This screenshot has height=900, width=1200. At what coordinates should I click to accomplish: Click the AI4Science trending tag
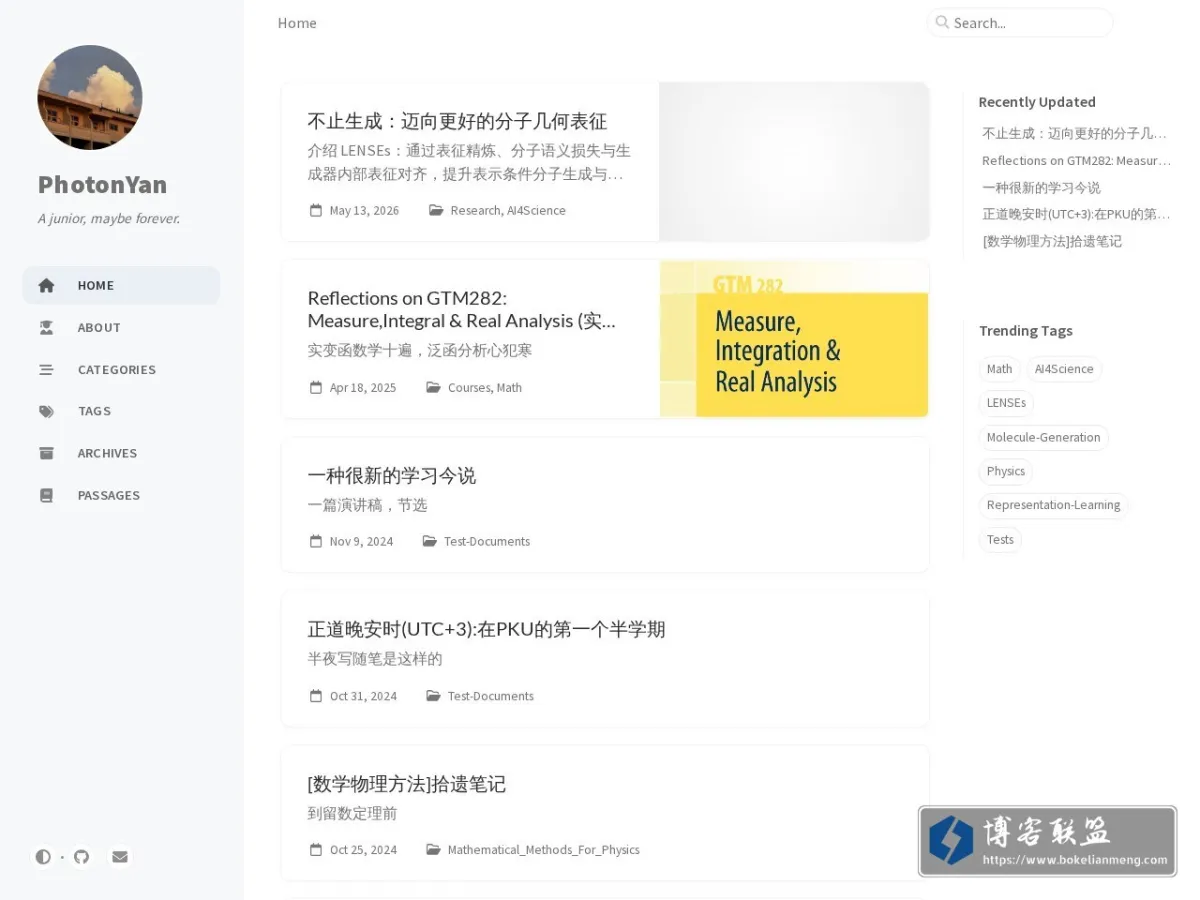tap(1064, 369)
